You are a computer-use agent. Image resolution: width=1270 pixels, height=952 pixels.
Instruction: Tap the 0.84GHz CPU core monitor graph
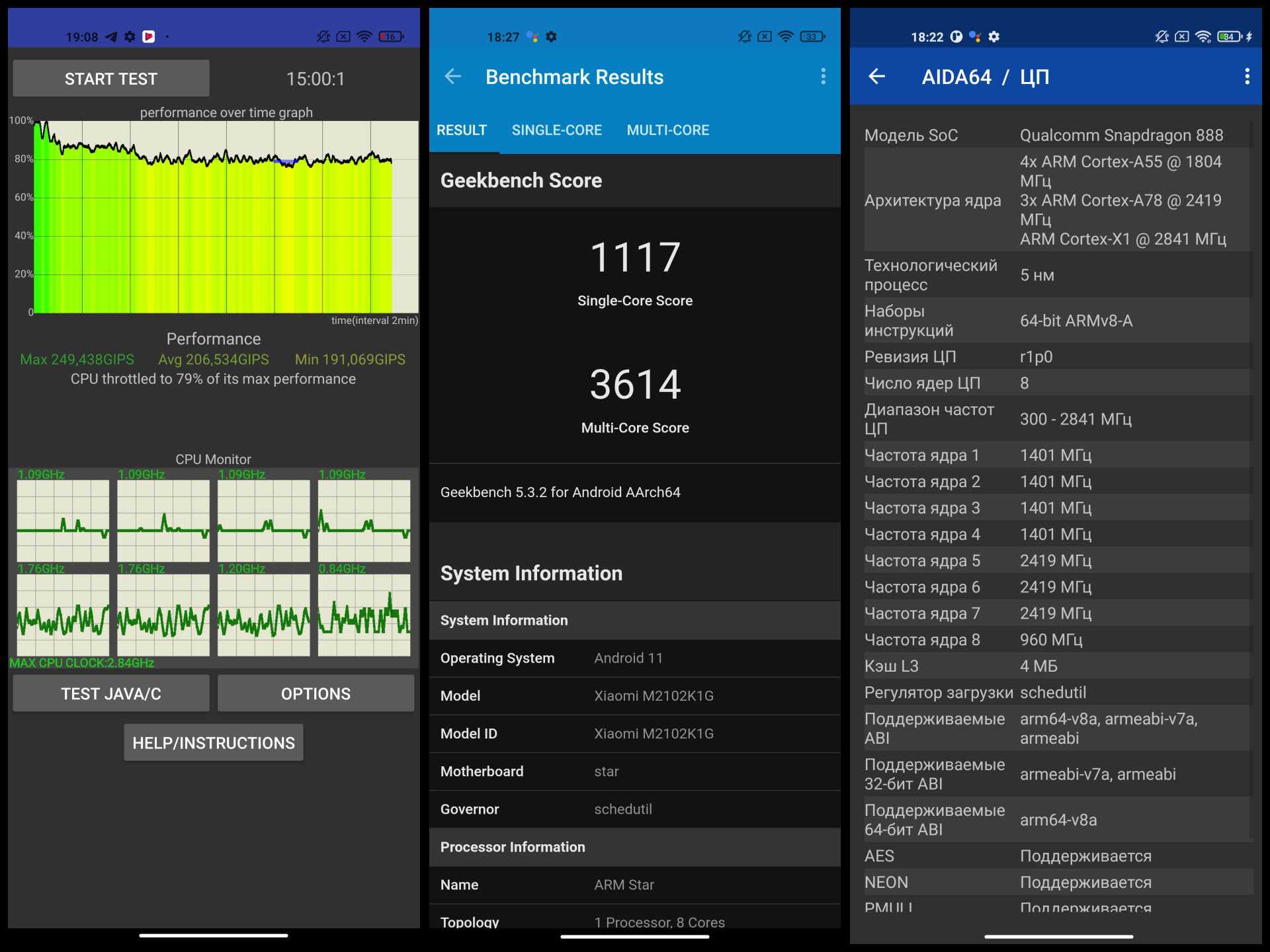pyautogui.click(x=364, y=615)
